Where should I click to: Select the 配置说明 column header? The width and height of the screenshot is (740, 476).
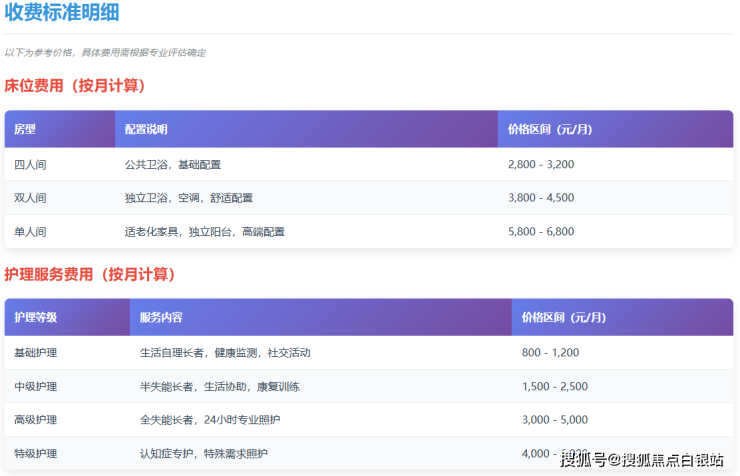pos(146,130)
